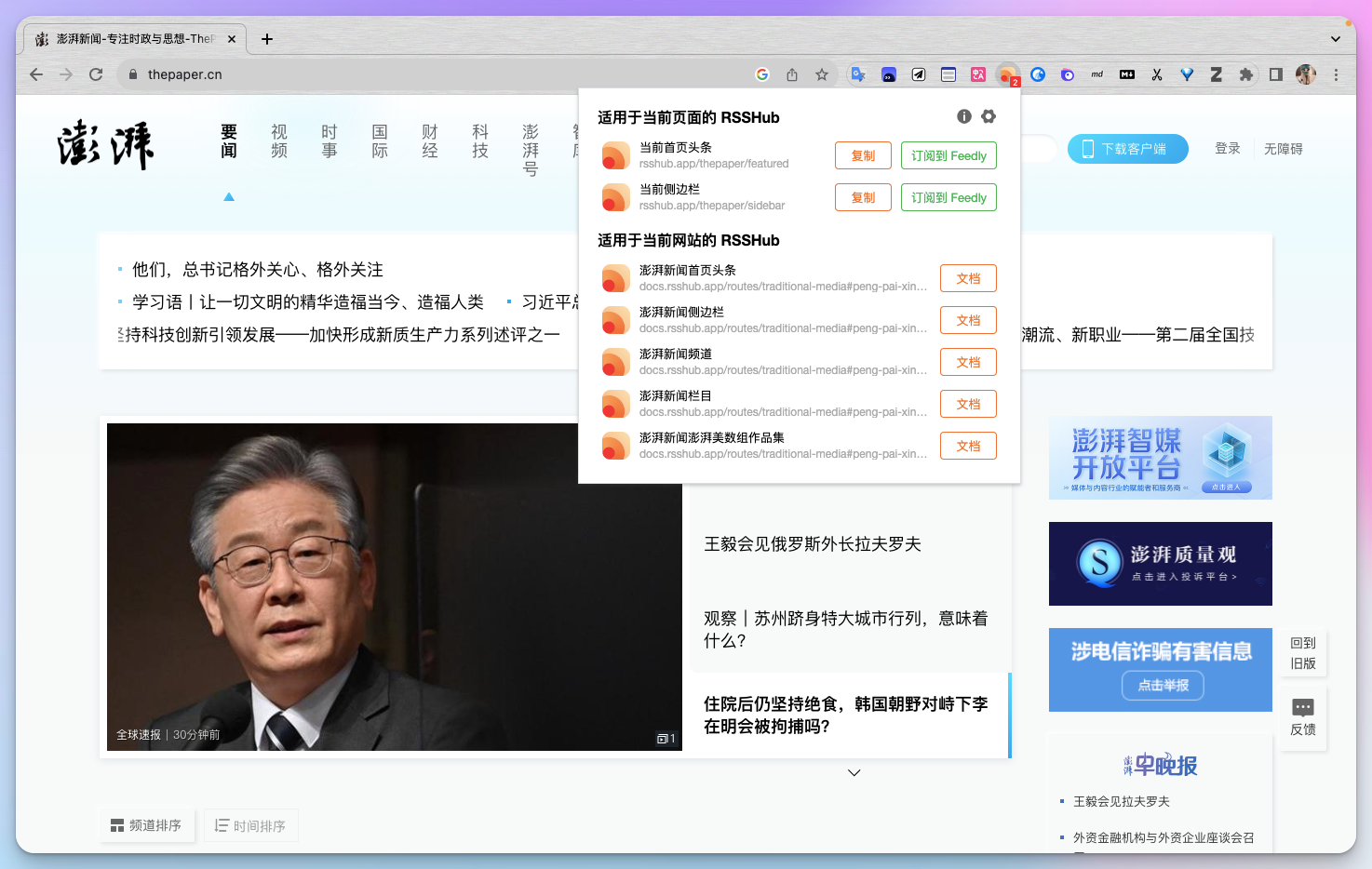Click the Google icon in address bar

762,74
